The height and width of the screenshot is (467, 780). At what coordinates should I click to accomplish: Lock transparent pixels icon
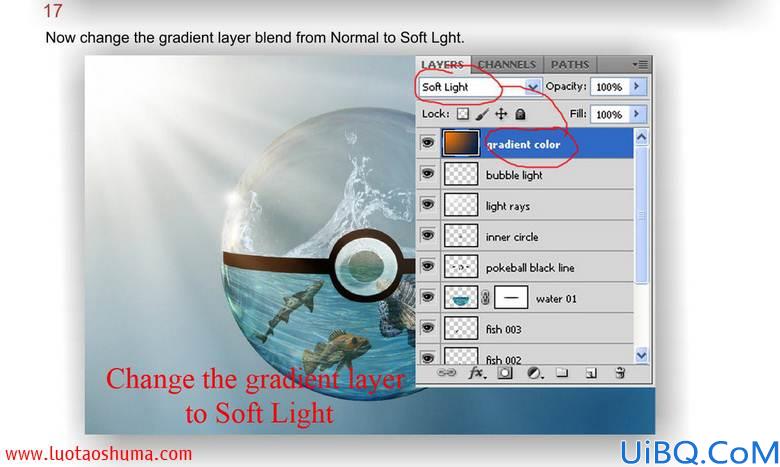[463, 114]
